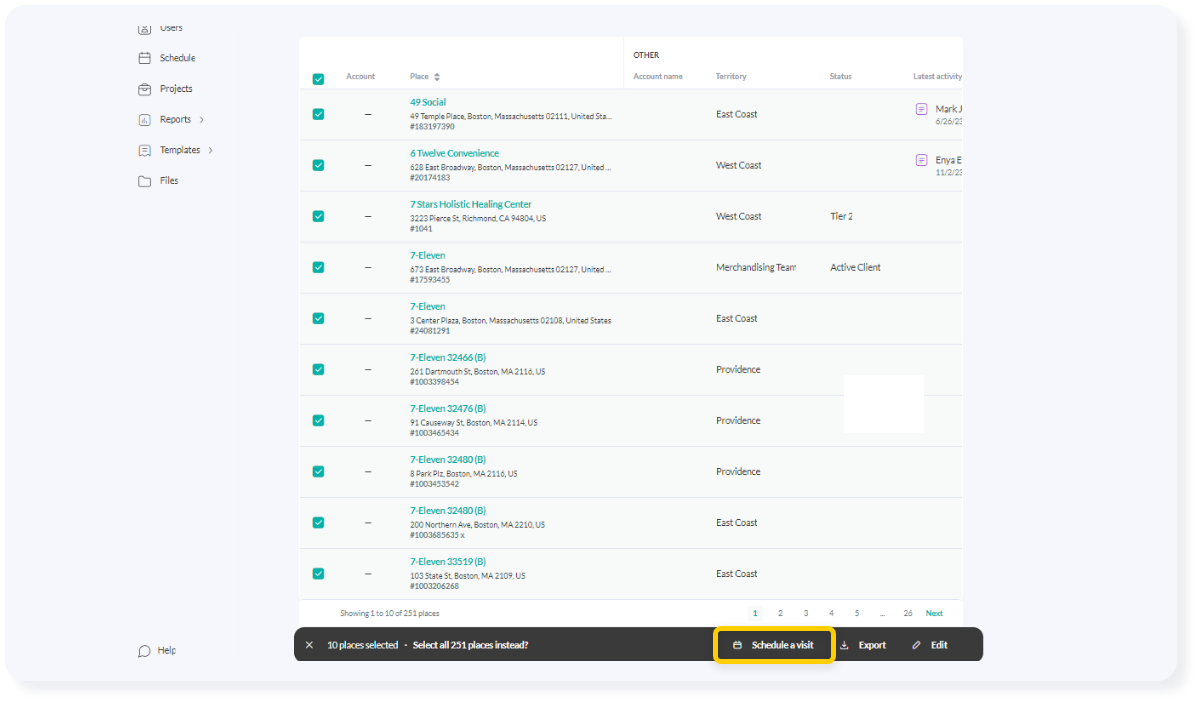The width and height of the screenshot is (1202, 706).
Task: Click the Projects briefcase icon
Action: [x=143, y=88]
